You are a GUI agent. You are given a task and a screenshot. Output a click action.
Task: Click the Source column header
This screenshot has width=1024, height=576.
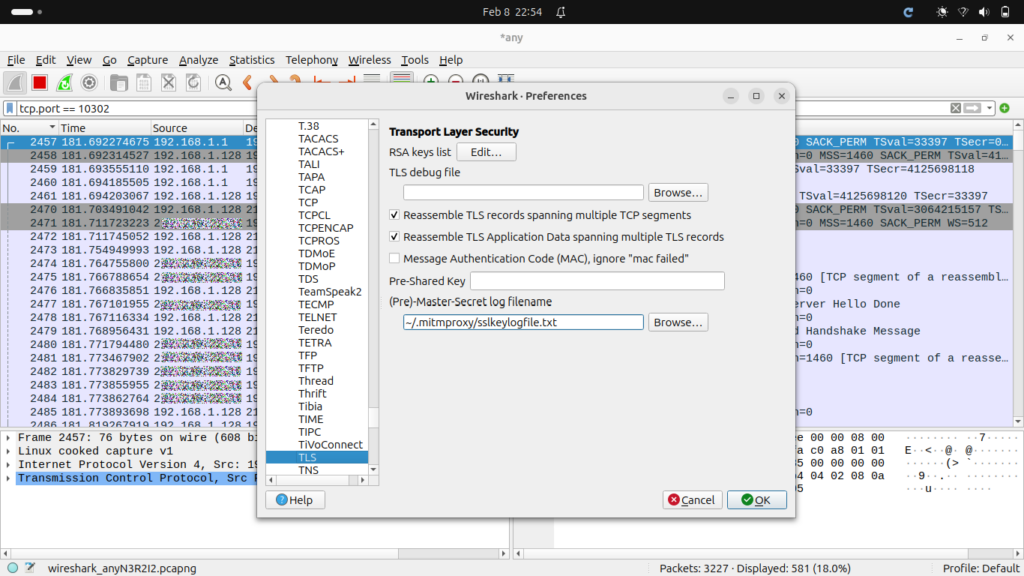coord(197,128)
